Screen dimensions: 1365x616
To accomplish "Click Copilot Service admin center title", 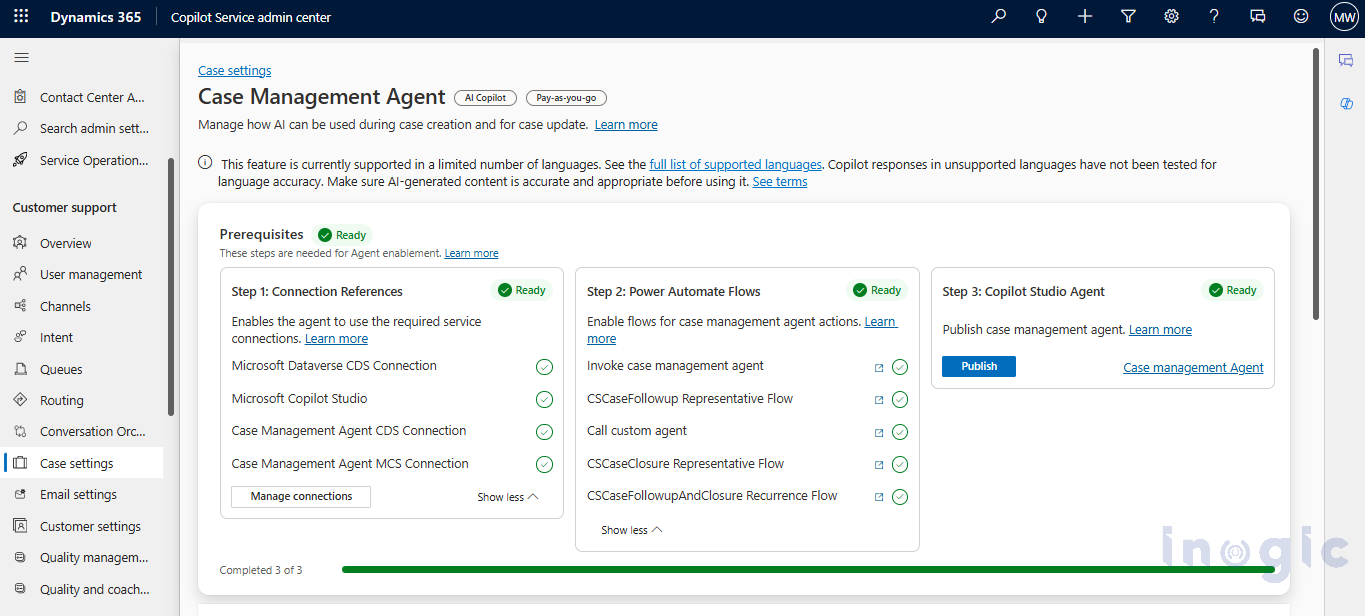I will point(251,17).
